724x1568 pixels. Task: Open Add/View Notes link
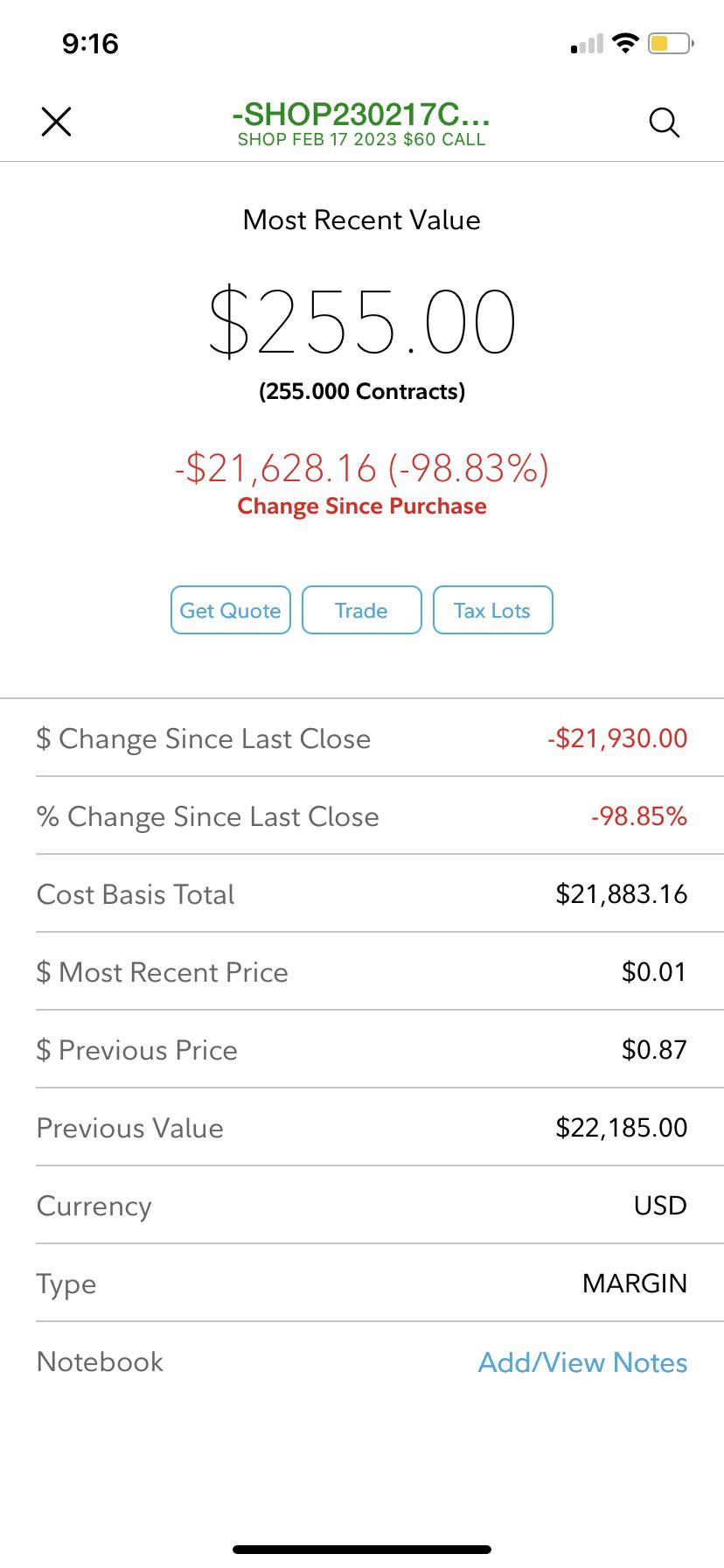pos(582,1362)
